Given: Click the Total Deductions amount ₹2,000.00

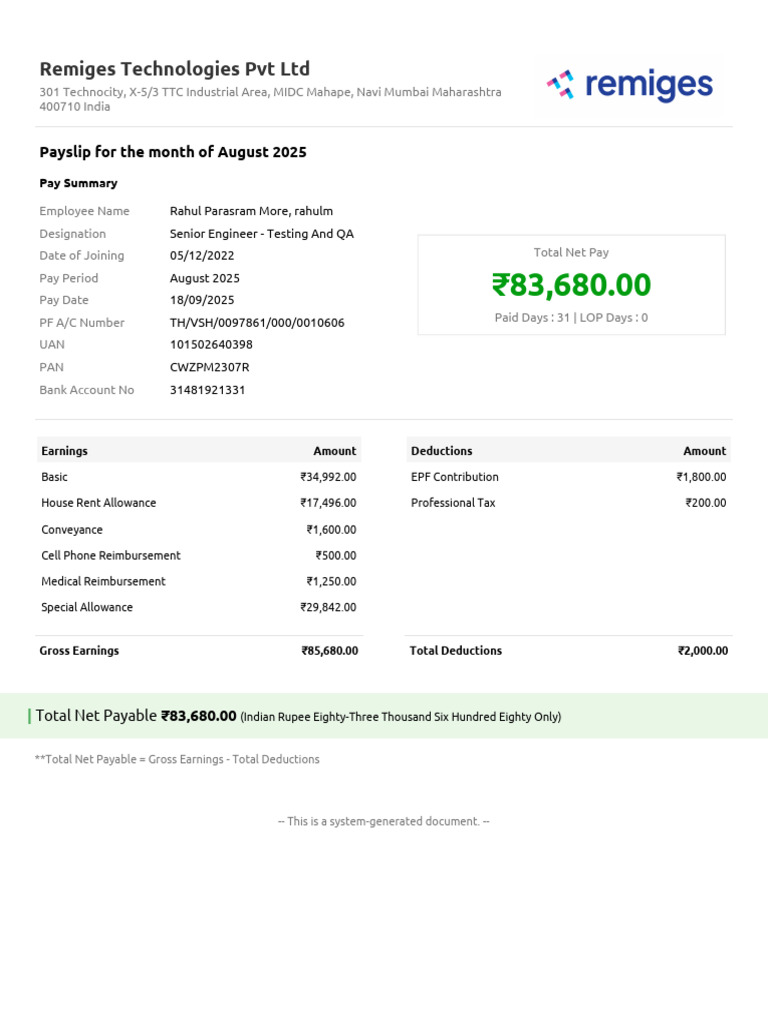Looking at the screenshot, I should click(703, 650).
